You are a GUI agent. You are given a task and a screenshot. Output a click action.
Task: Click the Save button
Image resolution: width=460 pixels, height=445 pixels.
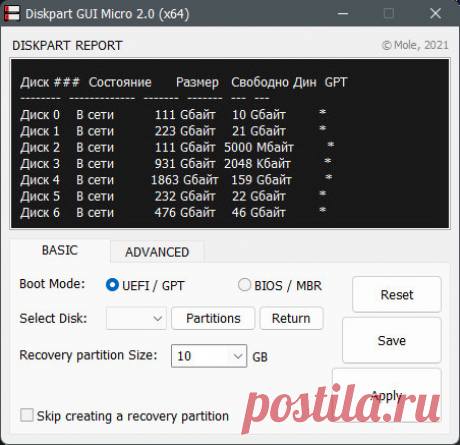pos(392,340)
